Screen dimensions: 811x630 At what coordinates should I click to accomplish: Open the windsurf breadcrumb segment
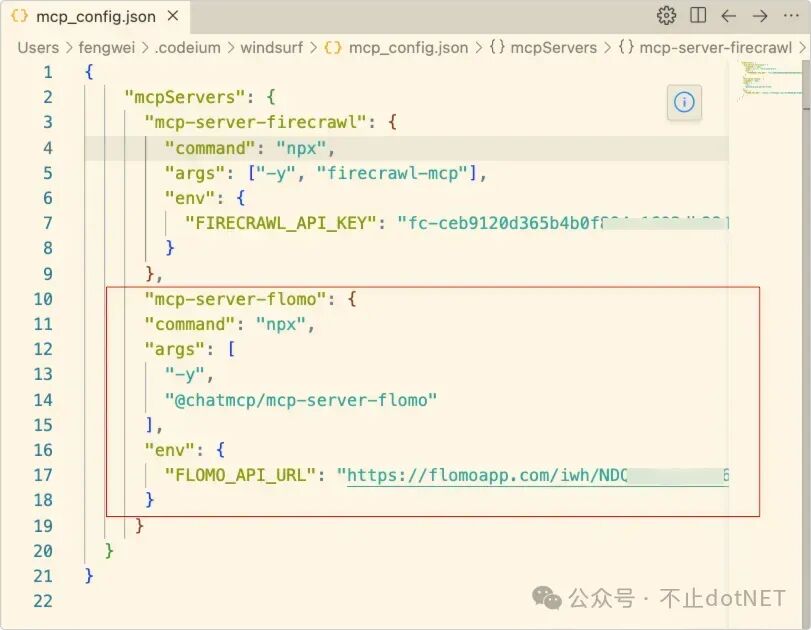point(271,48)
